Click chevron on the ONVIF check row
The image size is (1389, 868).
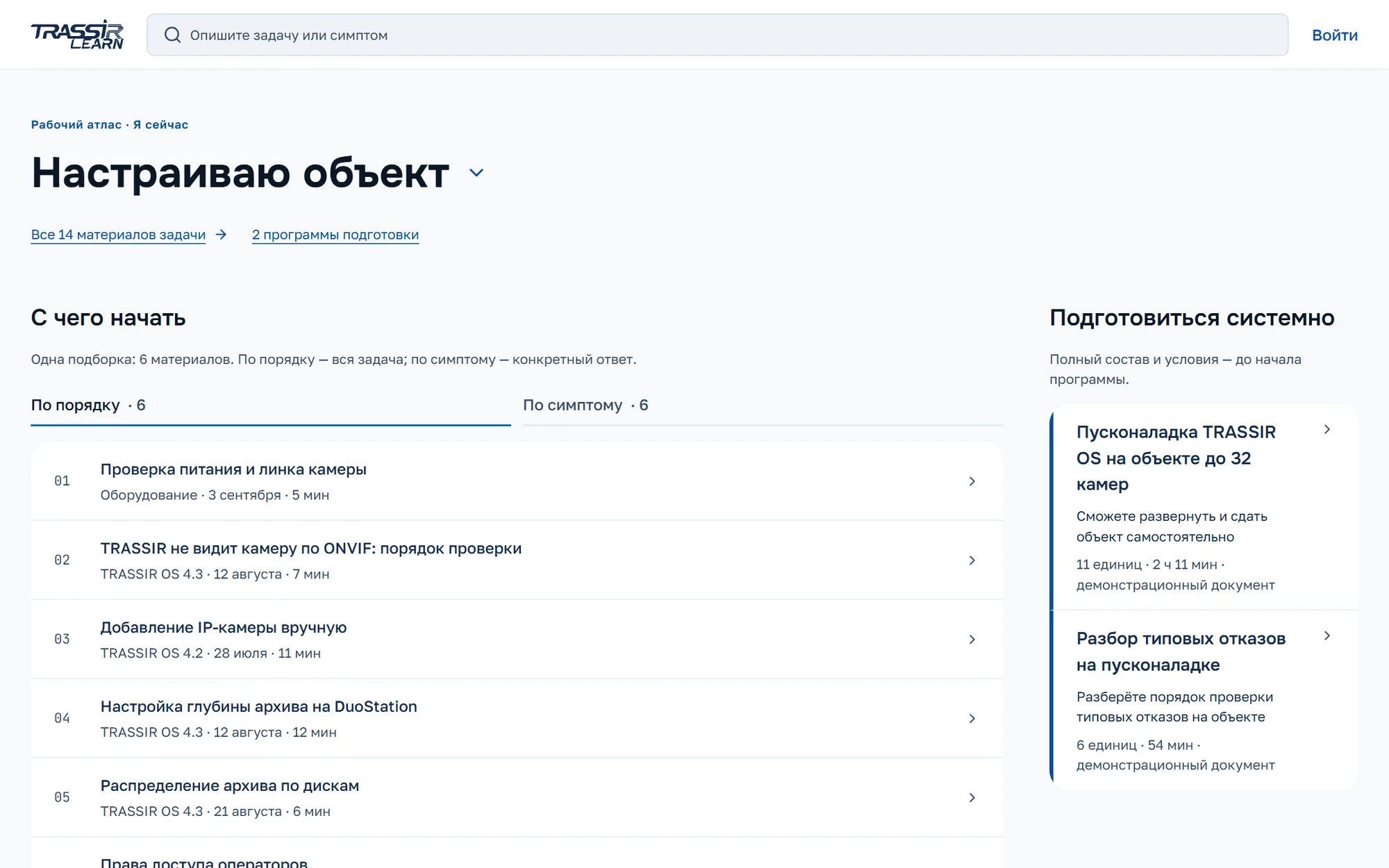(972, 560)
